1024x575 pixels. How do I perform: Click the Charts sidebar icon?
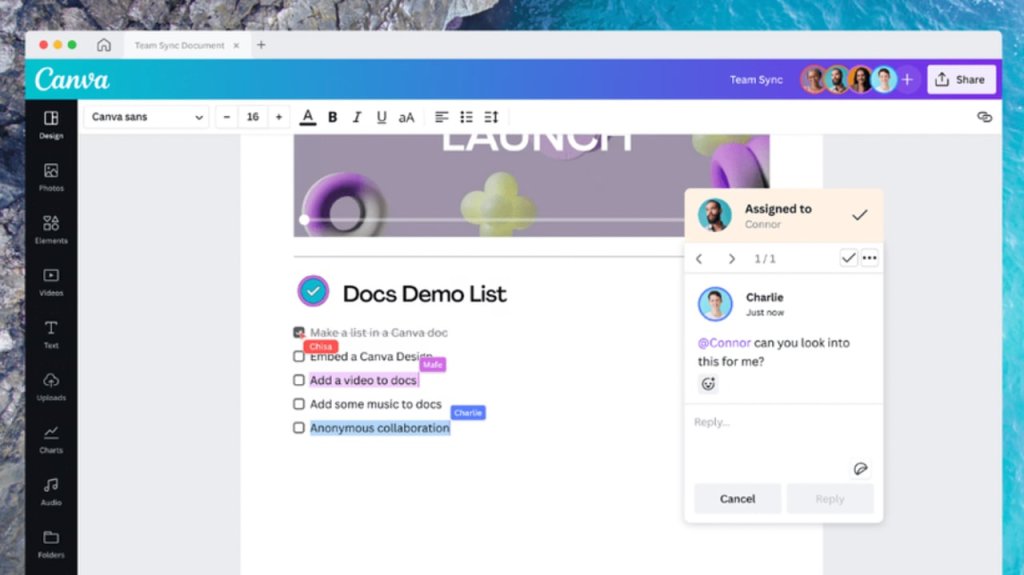coord(51,438)
